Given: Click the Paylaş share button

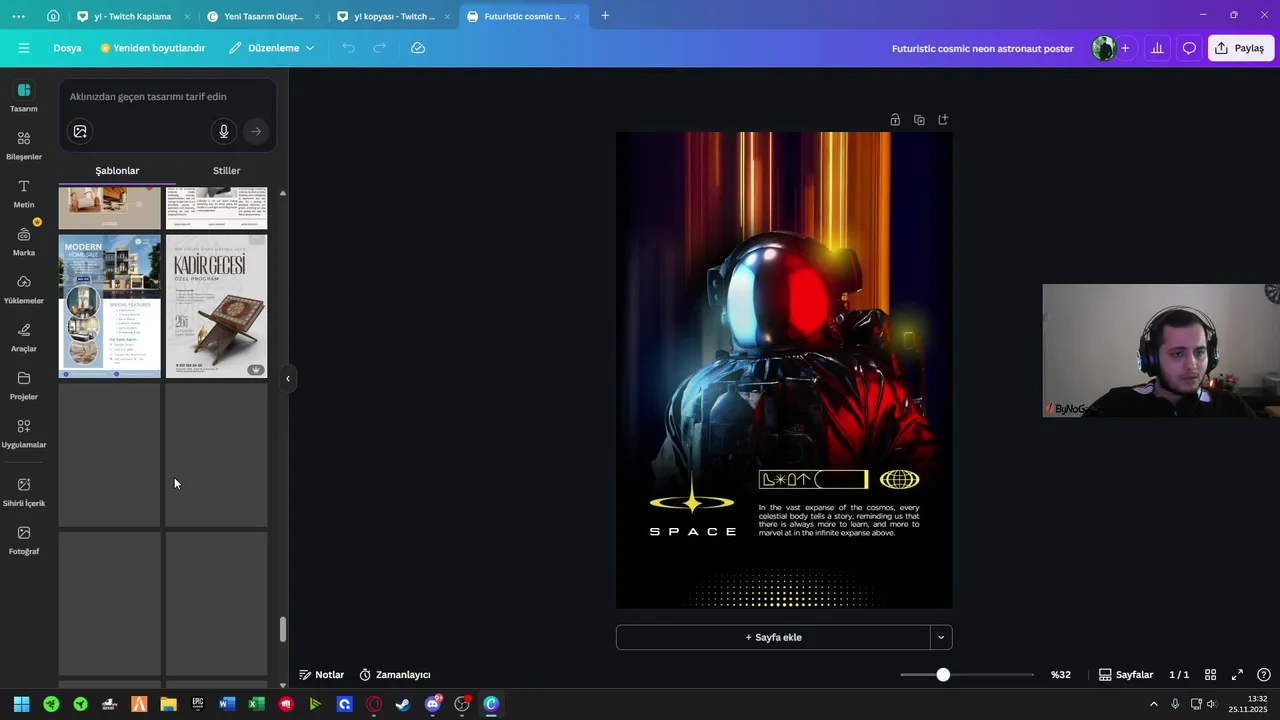Looking at the screenshot, I should click(x=1240, y=48).
